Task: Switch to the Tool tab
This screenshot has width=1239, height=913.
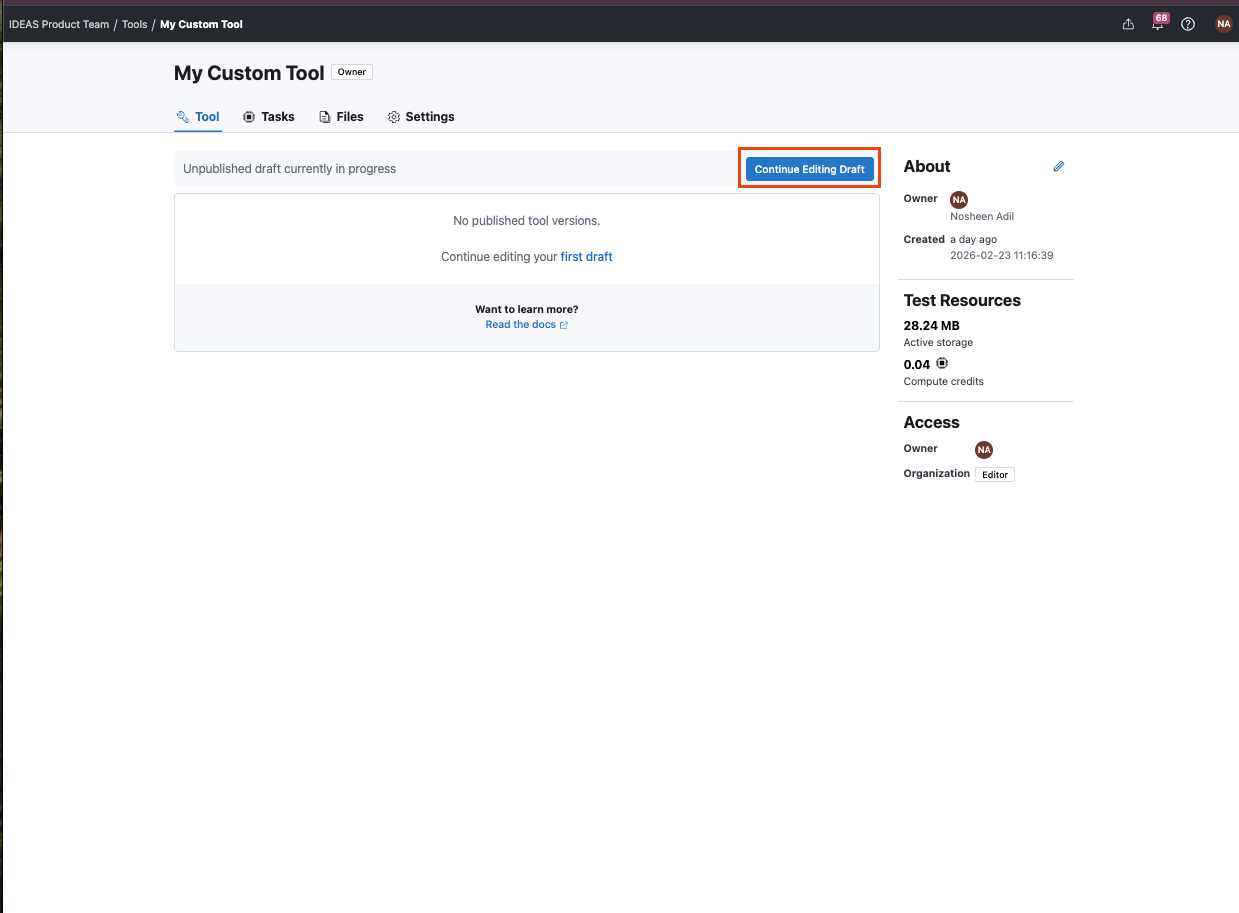Action: click(x=198, y=117)
